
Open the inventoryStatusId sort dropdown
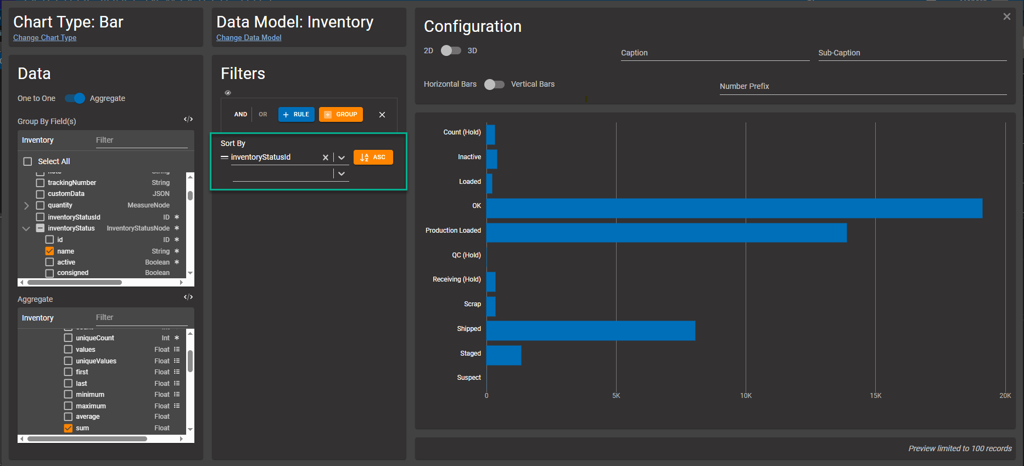click(x=341, y=158)
